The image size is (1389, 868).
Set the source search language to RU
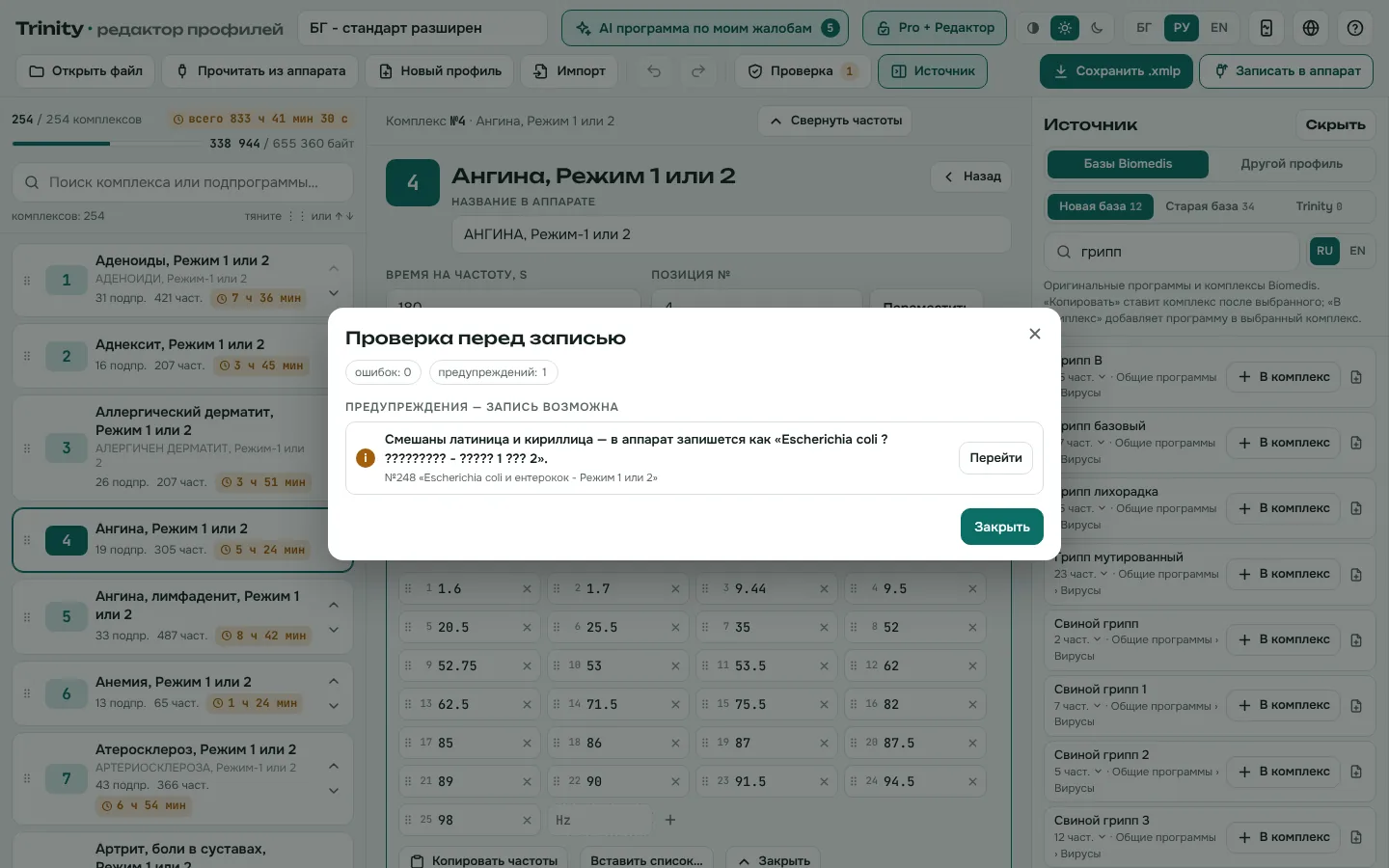coord(1324,251)
